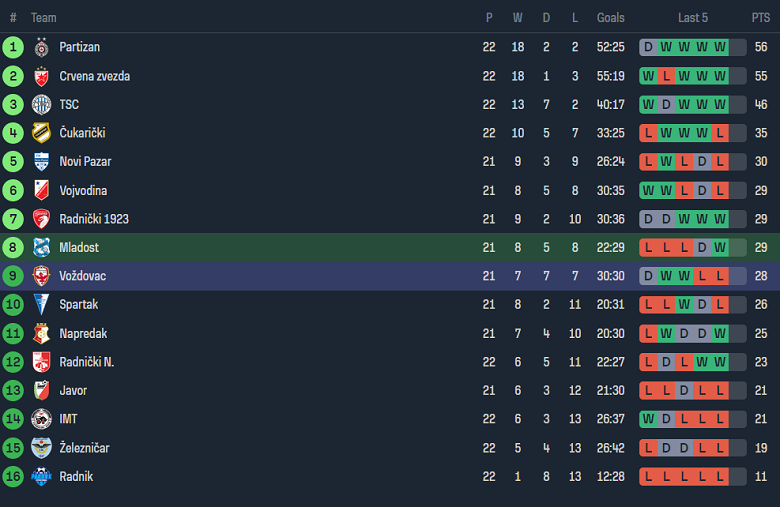Select the Čukarički club badge

point(41,133)
